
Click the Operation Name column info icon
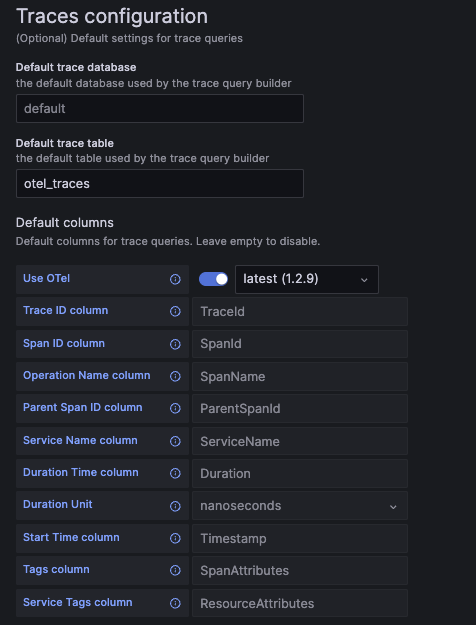pyautogui.click(x=175, y=376)
